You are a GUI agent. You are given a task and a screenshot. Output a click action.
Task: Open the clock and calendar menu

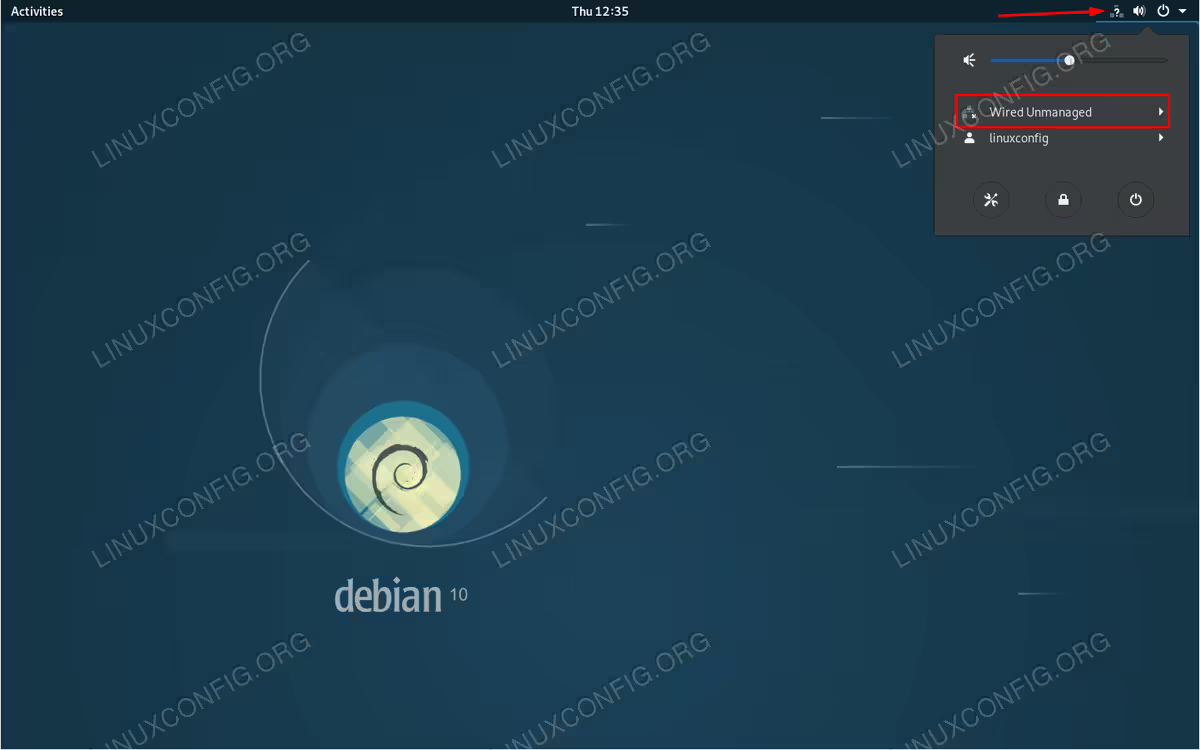pos(600,11)
